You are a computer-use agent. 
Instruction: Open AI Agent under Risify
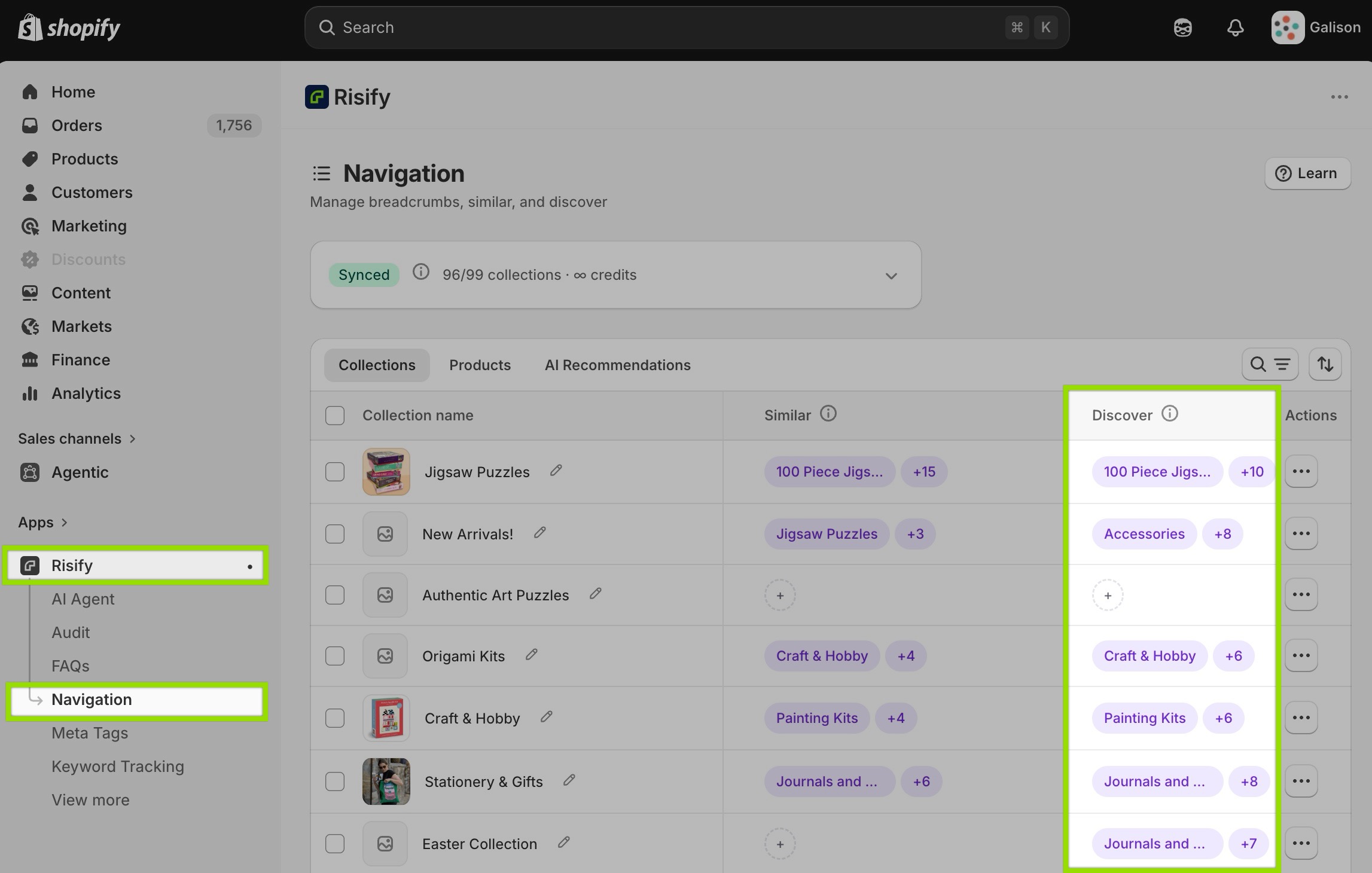click(x=83, y=599)
